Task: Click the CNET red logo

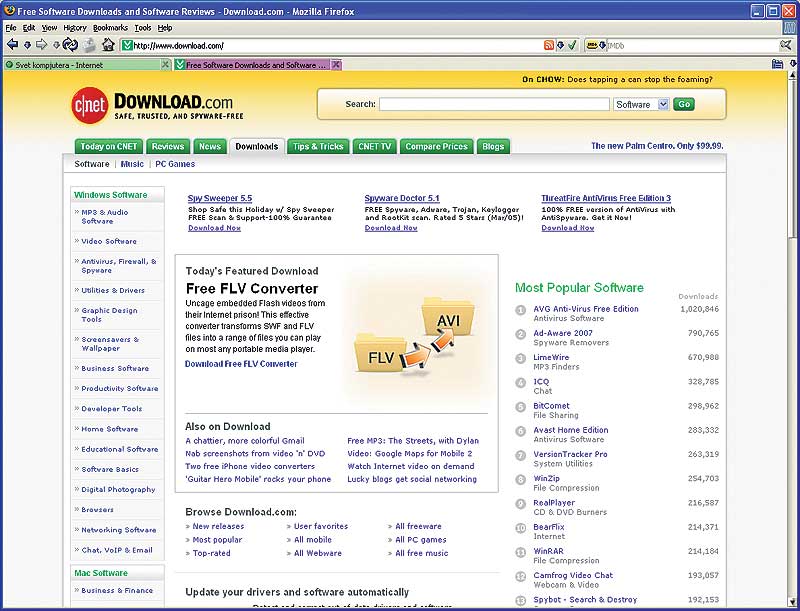Action: point(89,105)
